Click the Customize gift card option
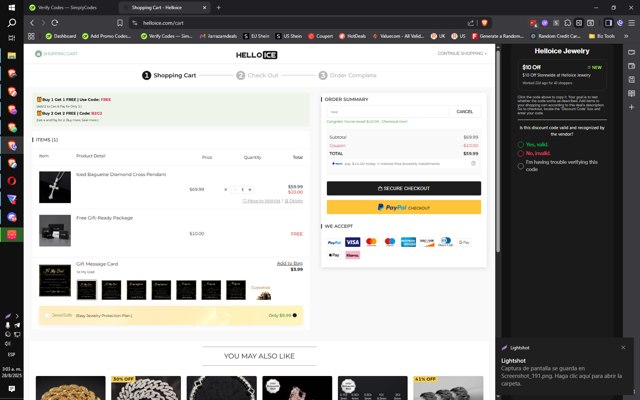The height and width of the screenshot is (400, 640). [x=261, y=293]
